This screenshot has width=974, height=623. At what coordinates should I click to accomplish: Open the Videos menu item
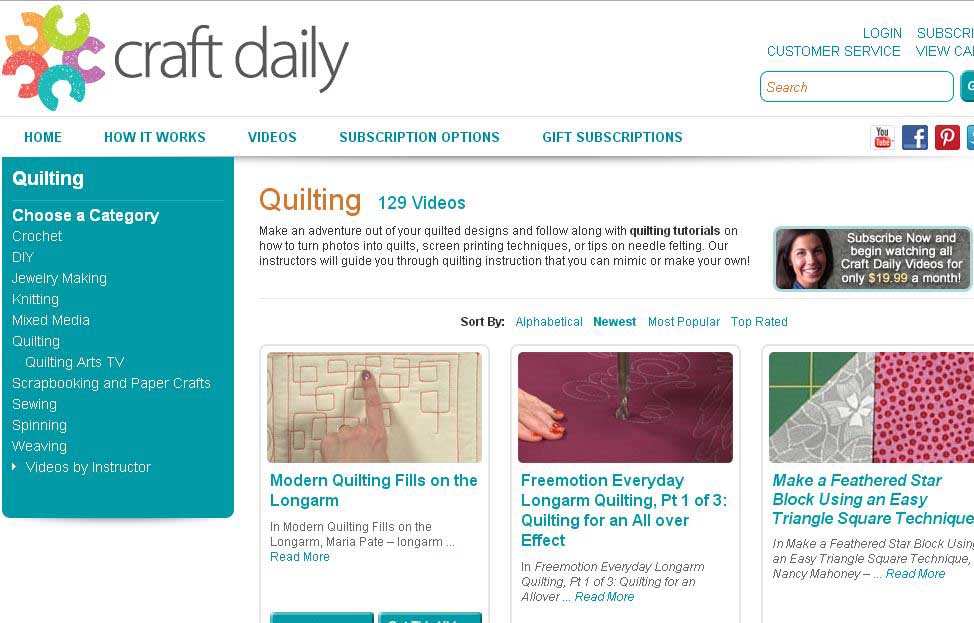[272, 137]
